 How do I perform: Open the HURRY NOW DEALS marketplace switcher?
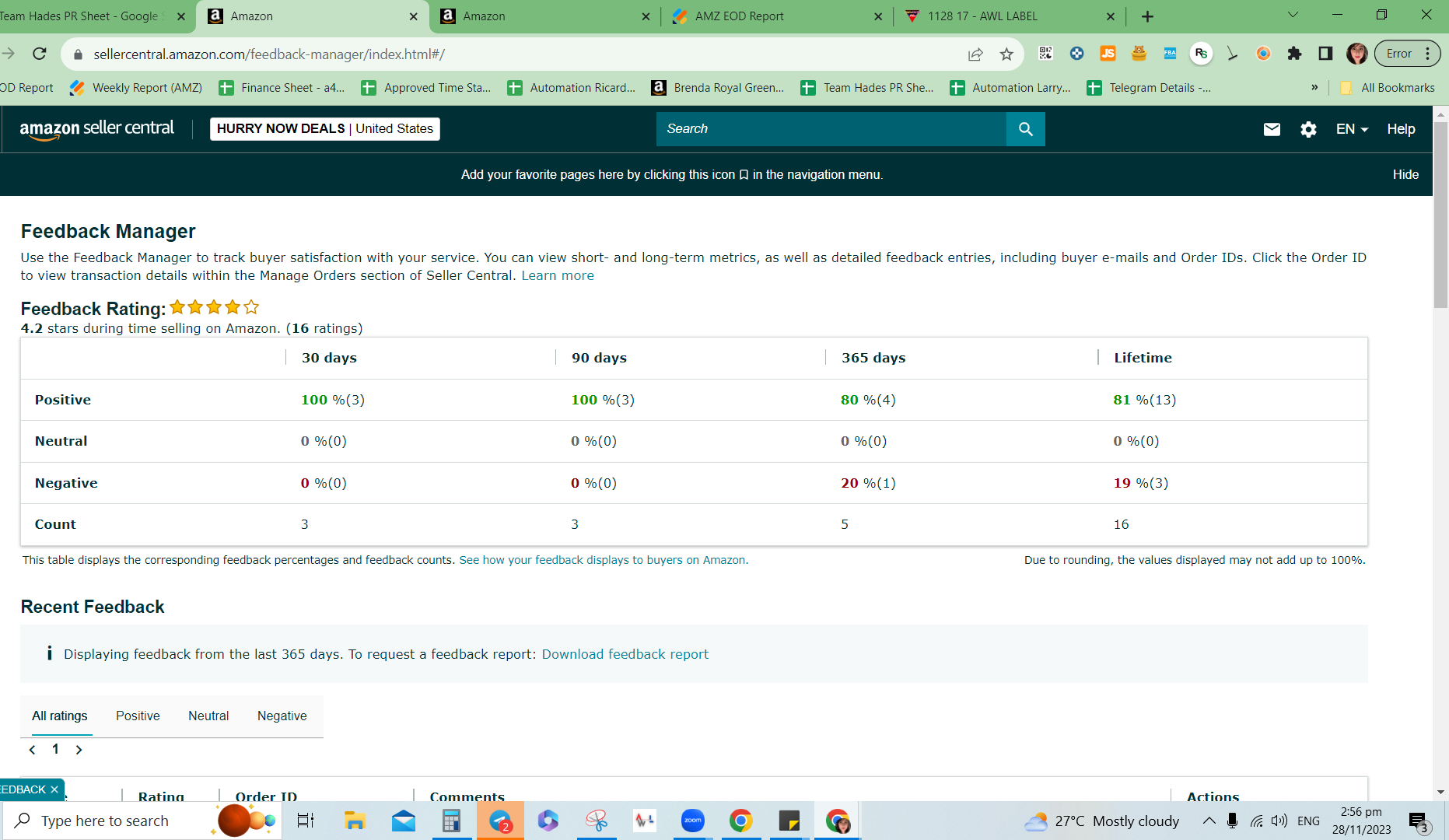coord(325,129)
